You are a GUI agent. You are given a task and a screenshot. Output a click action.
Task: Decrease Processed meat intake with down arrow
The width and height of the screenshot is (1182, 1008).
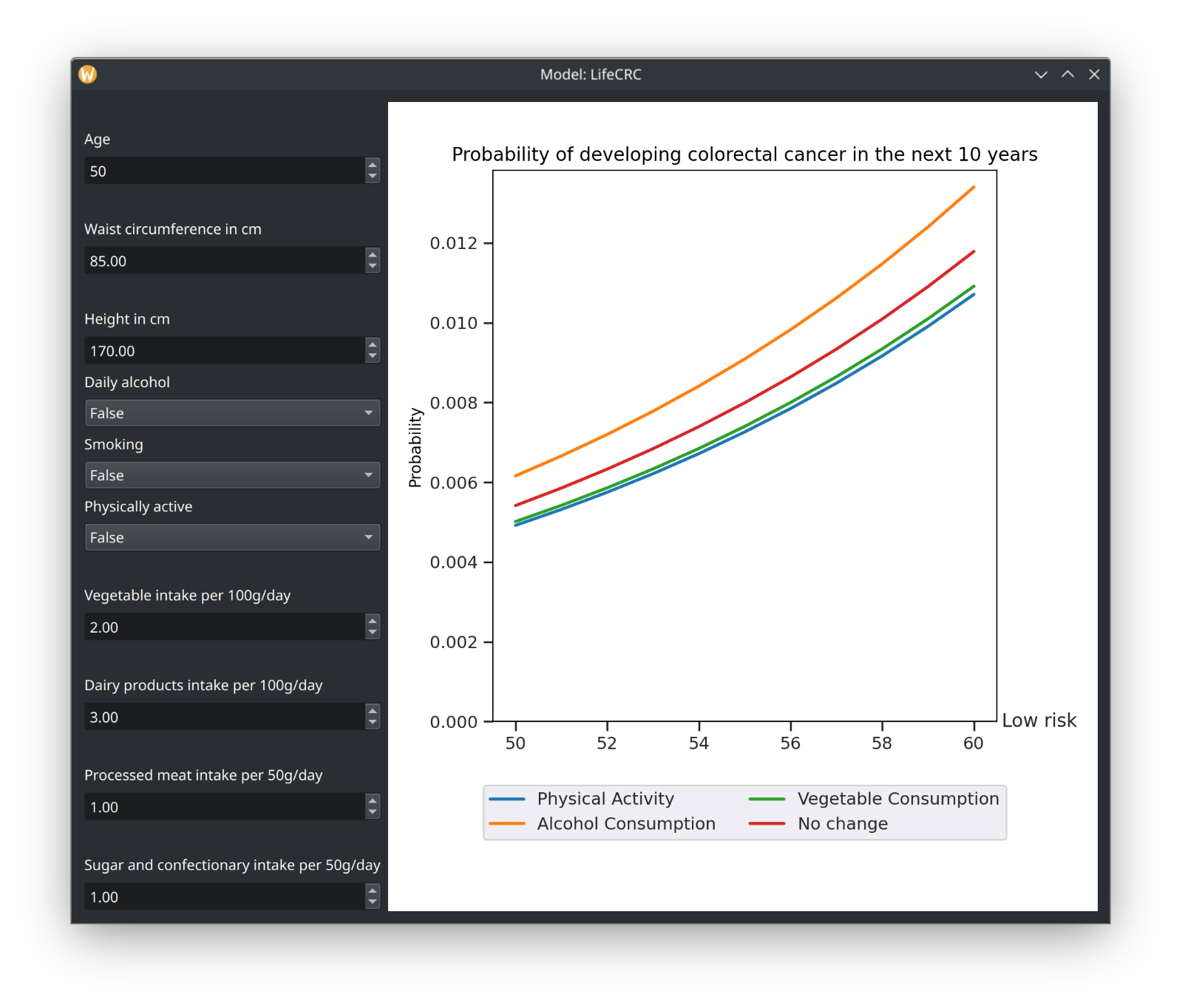373,813
